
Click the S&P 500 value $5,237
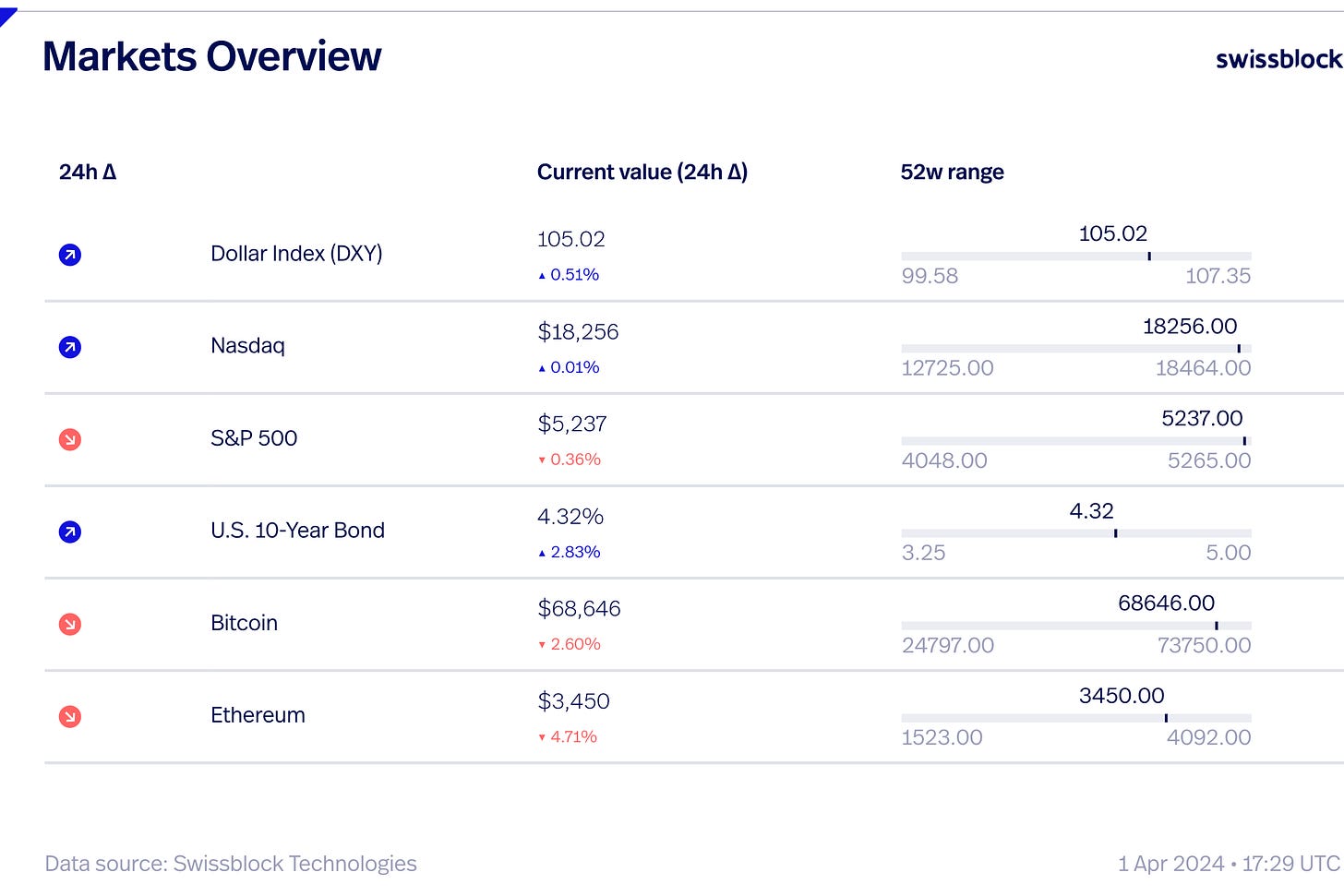572,424
